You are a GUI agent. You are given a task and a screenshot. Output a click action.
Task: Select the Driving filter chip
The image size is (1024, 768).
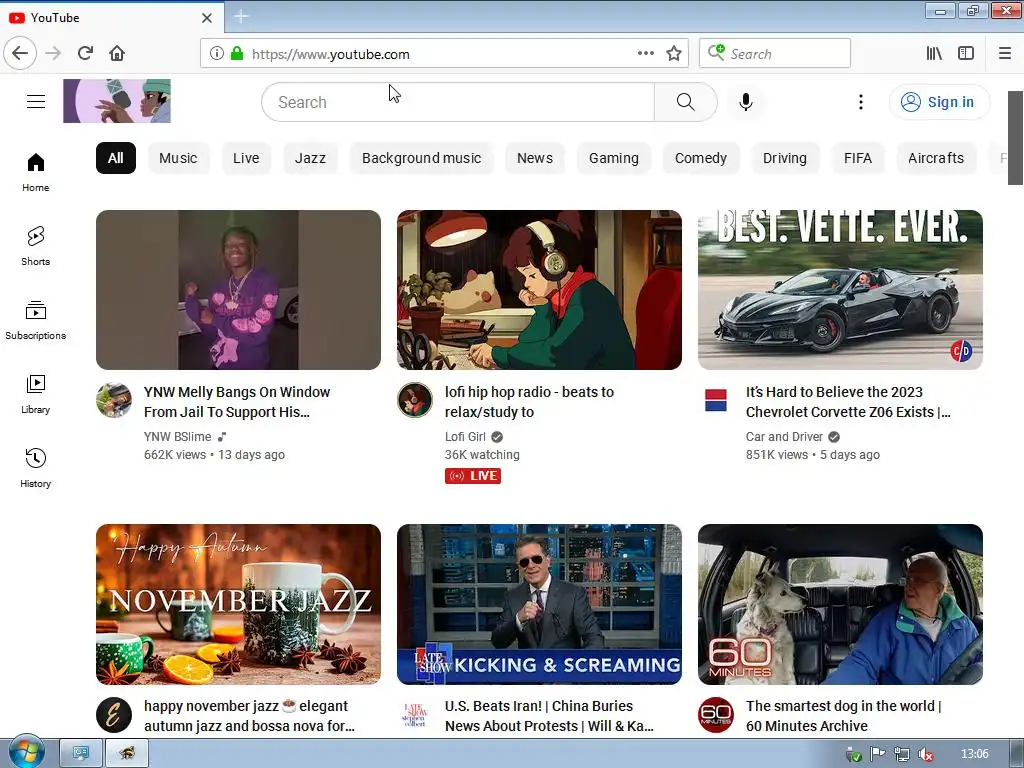(x=785, y=158)
